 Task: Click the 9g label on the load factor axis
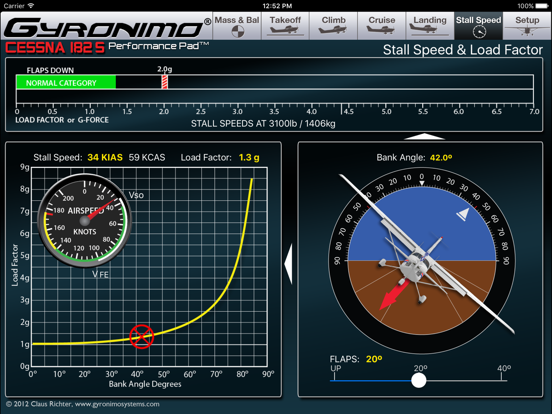coord(24,167)
